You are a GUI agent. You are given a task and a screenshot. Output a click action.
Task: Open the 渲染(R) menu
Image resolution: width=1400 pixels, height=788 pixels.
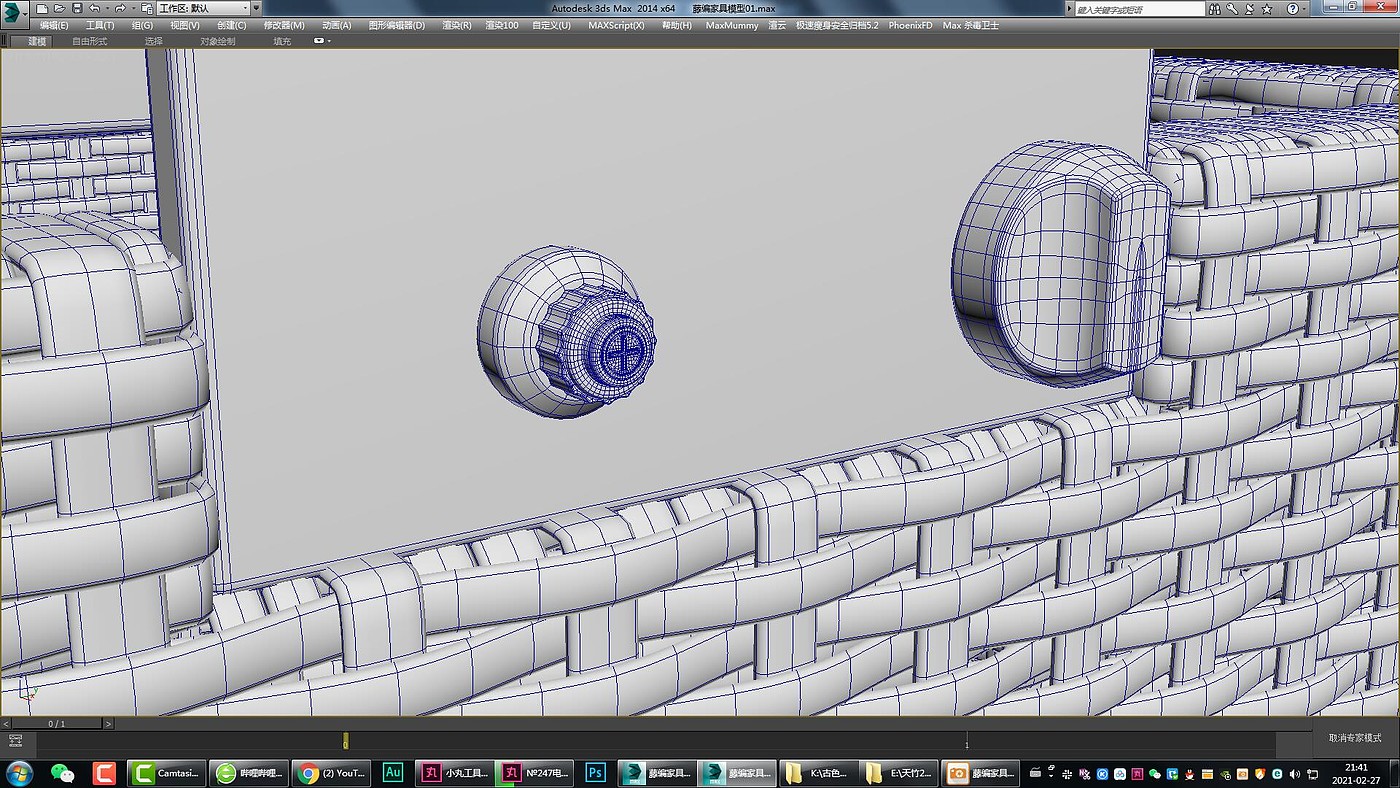456,25
